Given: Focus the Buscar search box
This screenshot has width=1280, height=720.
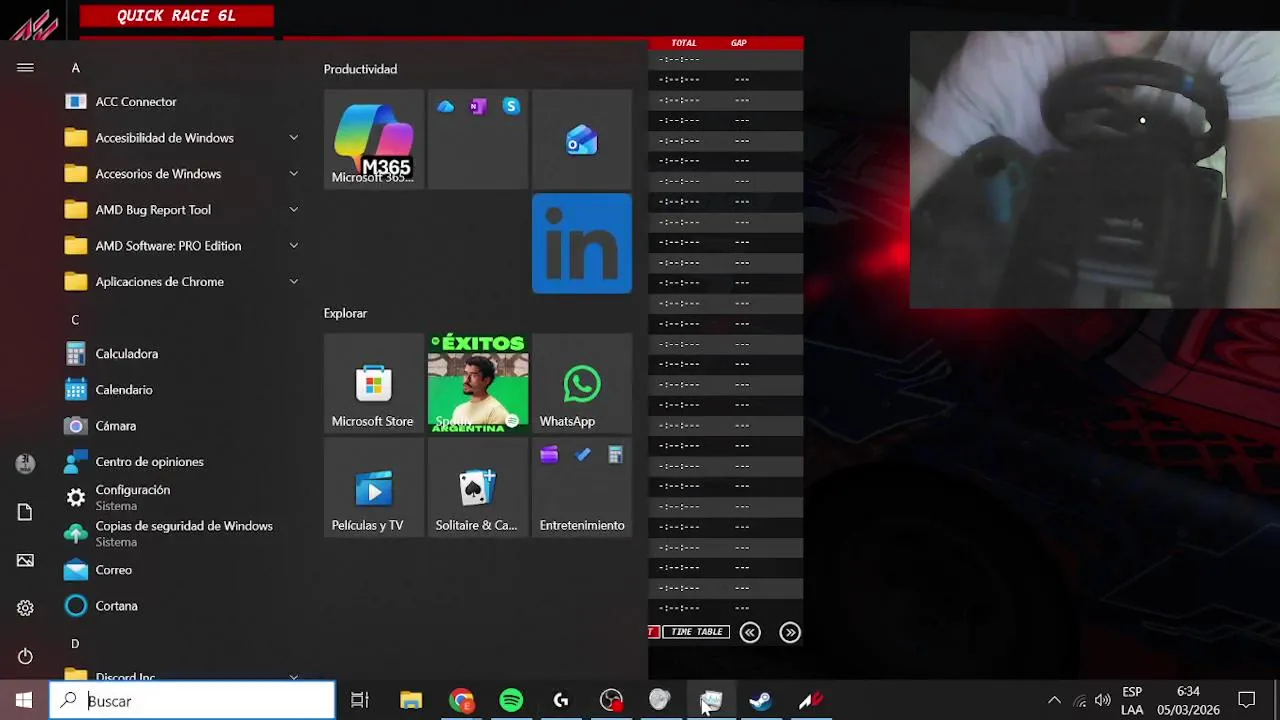Looking at the screenshot, I should tap(192, 701).
